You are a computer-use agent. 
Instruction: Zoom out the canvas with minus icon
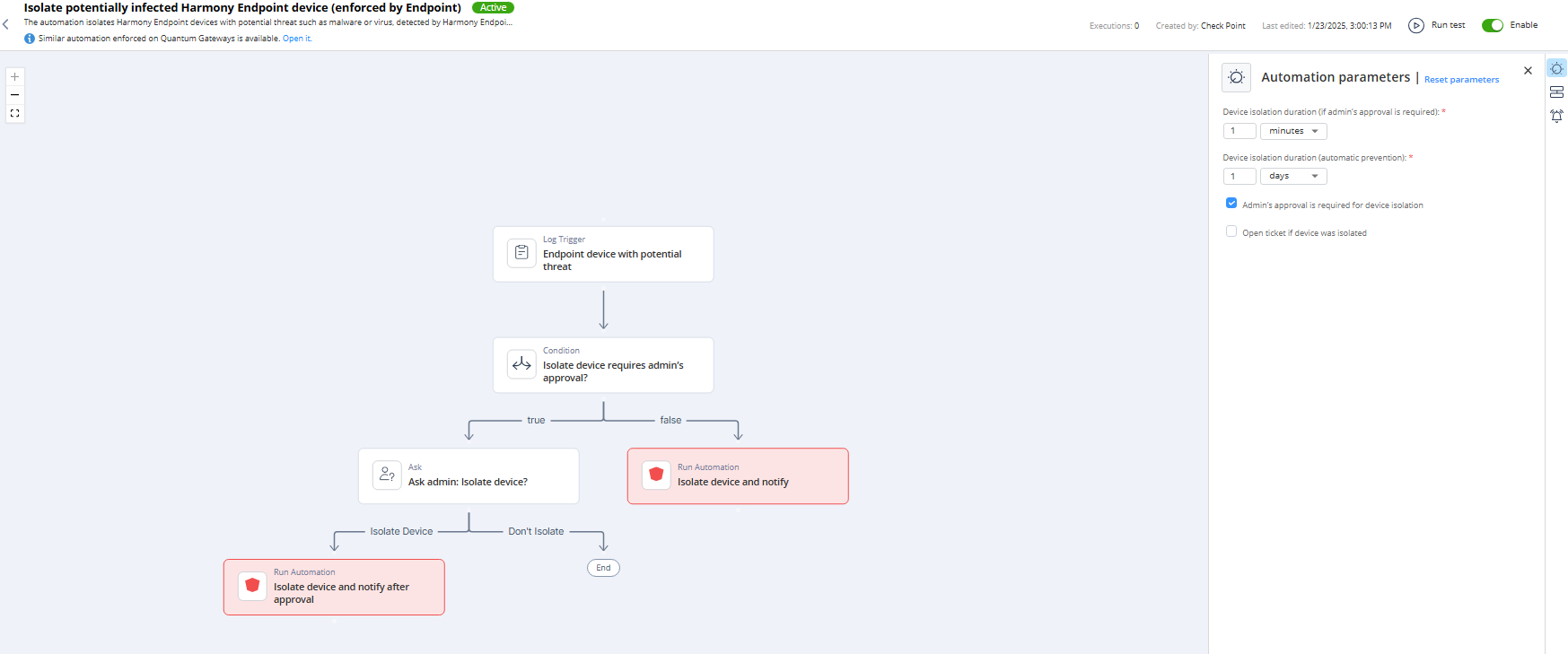click(x=14, y=95)
